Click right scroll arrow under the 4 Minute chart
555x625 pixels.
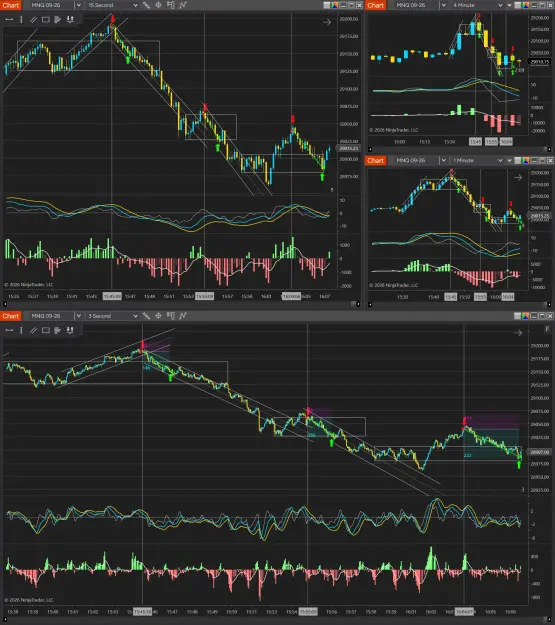[x=549, y=149]
